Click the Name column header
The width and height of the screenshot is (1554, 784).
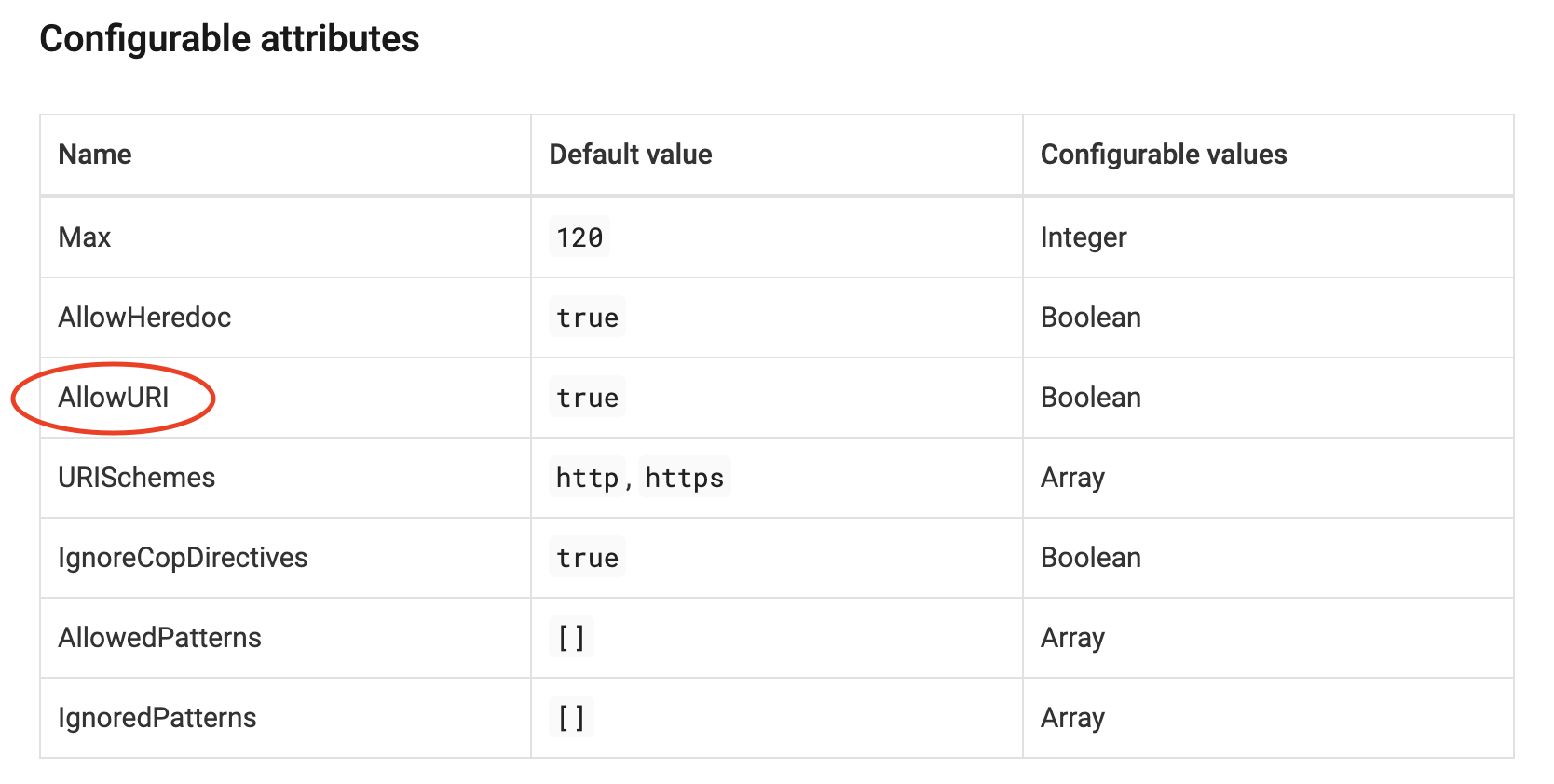(95, 155)
